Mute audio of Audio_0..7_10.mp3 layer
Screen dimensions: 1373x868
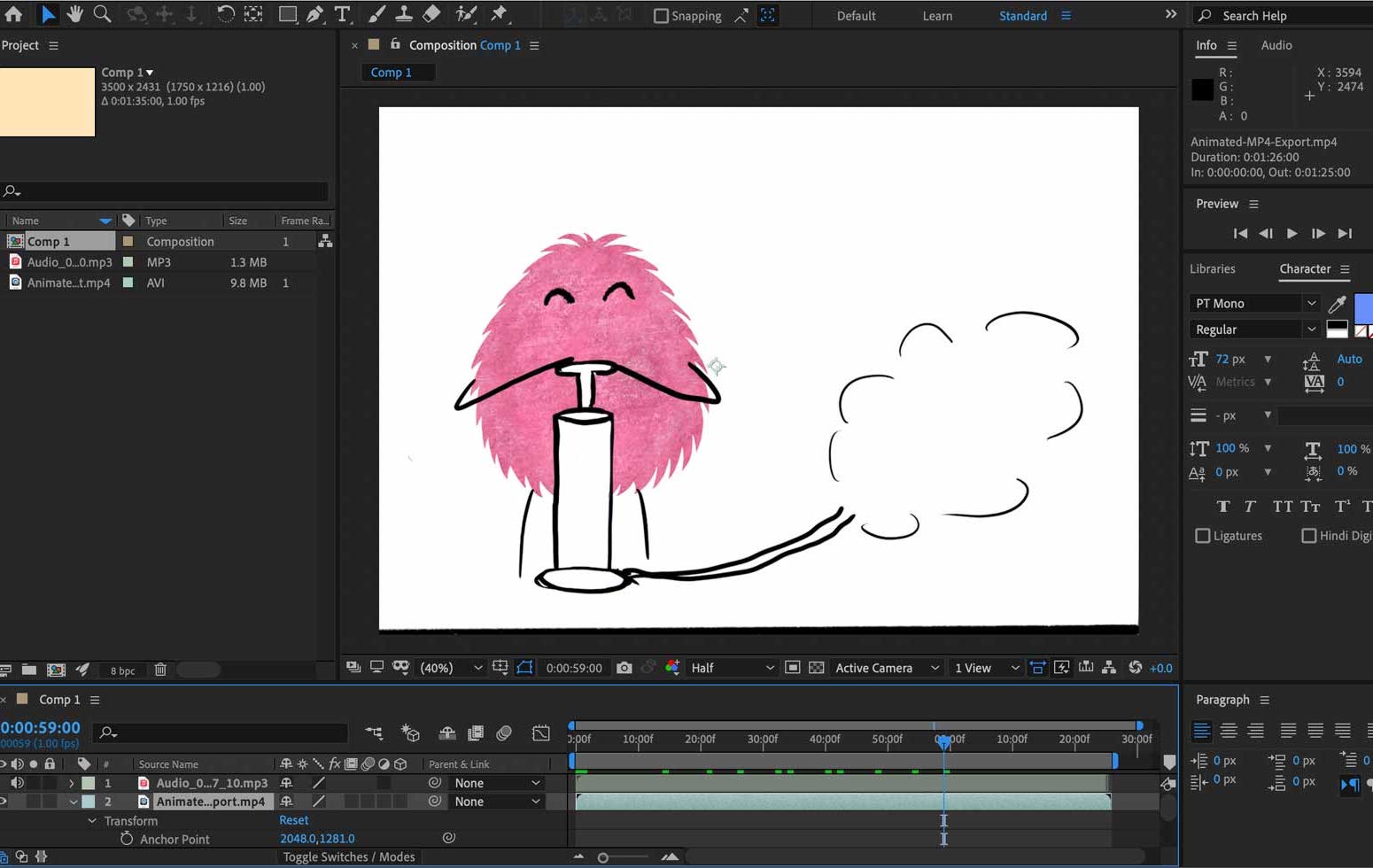17,783
